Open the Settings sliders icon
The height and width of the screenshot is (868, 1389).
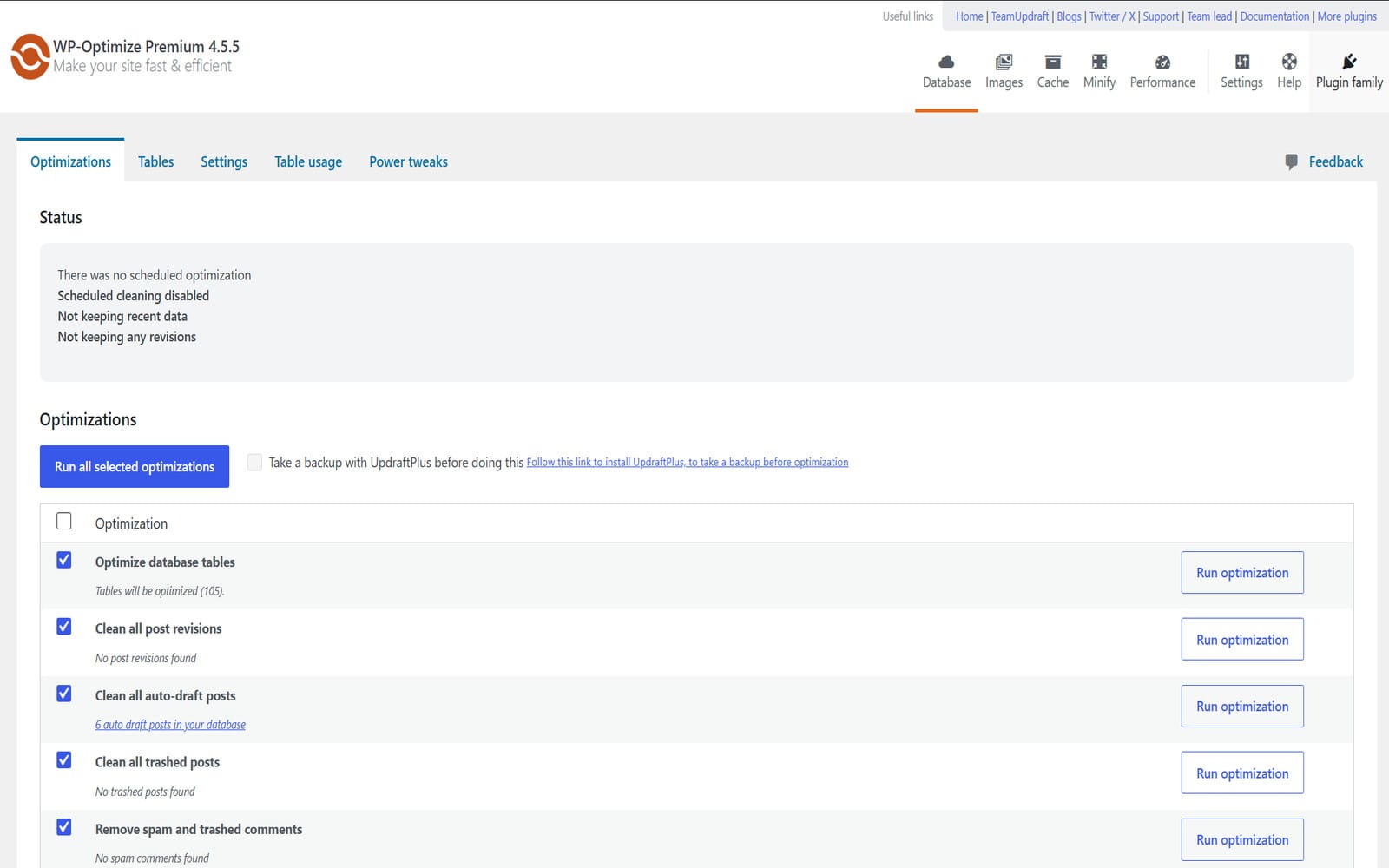[x=1241, y=62]
